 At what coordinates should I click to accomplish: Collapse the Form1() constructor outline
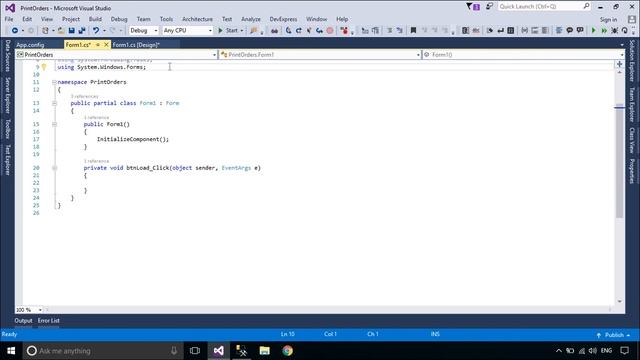click(54, 124)
